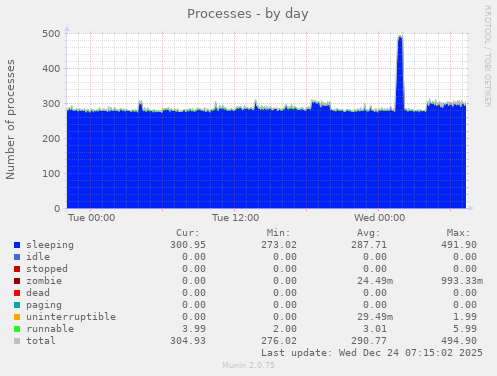This screenshot has width=497, height=376.
Task: Click the 'runnable' legend label
Action: coord(50,329)
